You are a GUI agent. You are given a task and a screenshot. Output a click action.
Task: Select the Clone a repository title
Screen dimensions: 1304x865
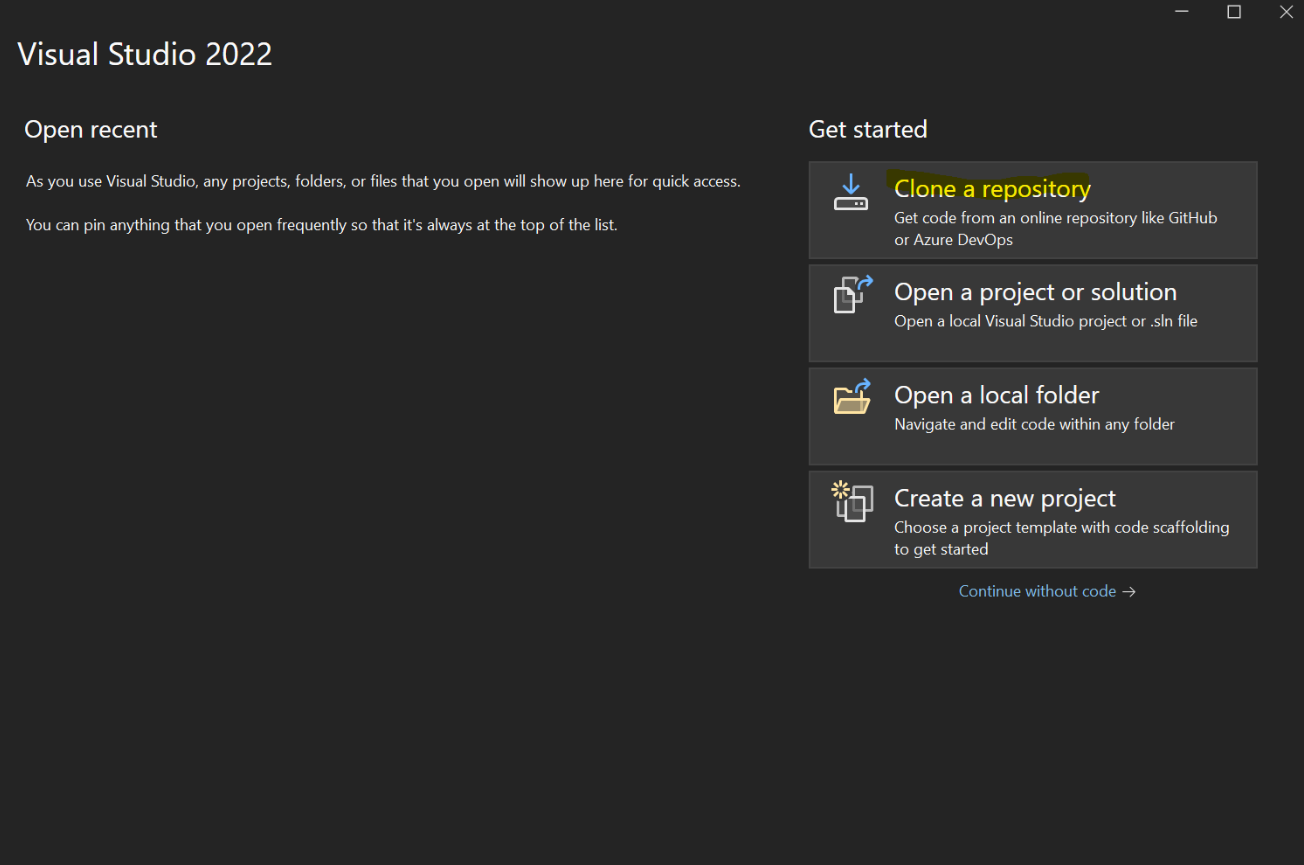tap(992, 189)
